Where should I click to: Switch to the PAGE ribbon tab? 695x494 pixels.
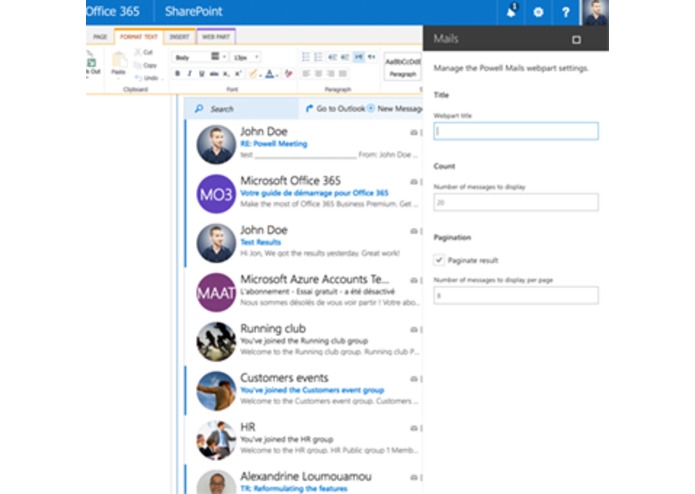point(100,37)
